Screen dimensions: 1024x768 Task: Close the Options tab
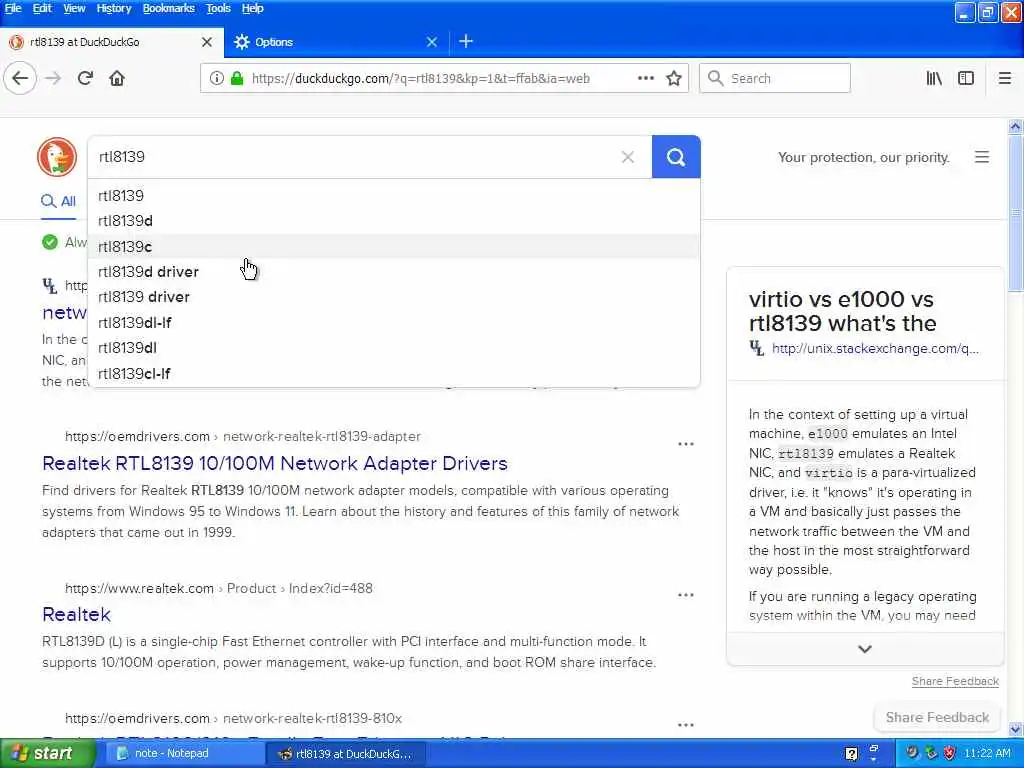(x=432, y=42)
